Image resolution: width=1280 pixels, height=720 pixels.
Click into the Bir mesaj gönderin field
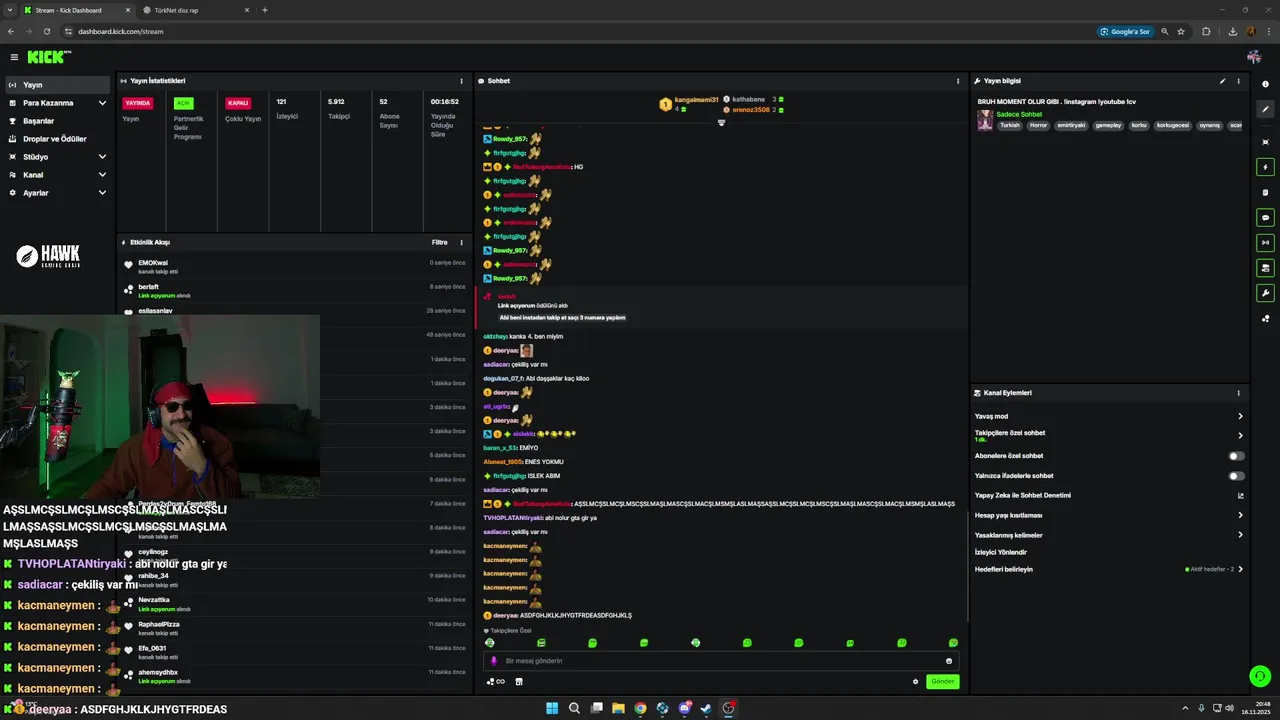click(x=720, y=661)
